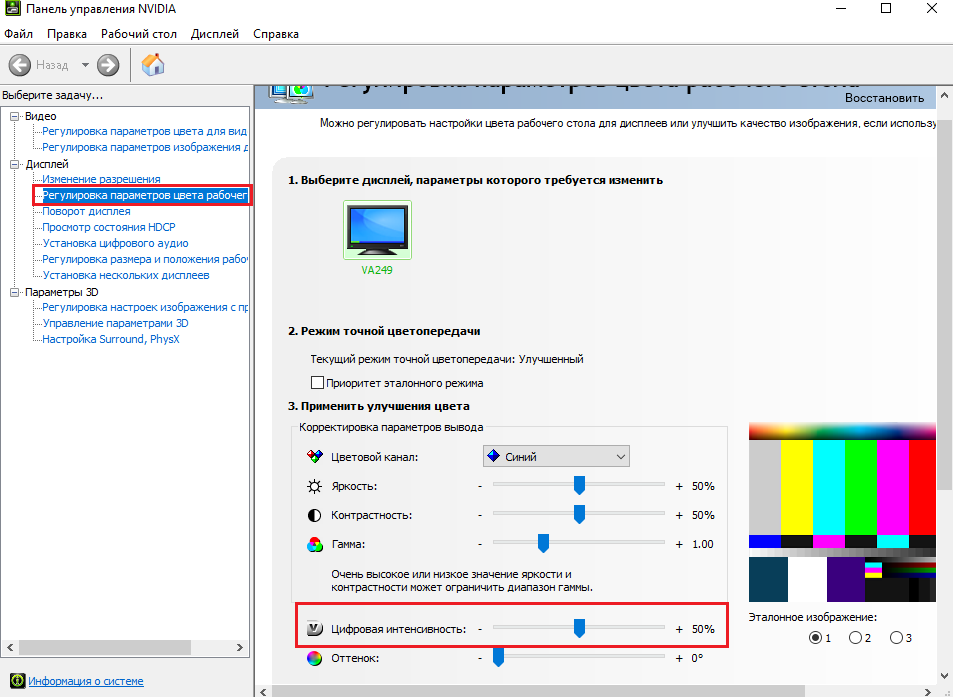953x697 pixels.
Task: Click the Home icon in toolbar
Action: pyautogui.click(x=153, y=65)
